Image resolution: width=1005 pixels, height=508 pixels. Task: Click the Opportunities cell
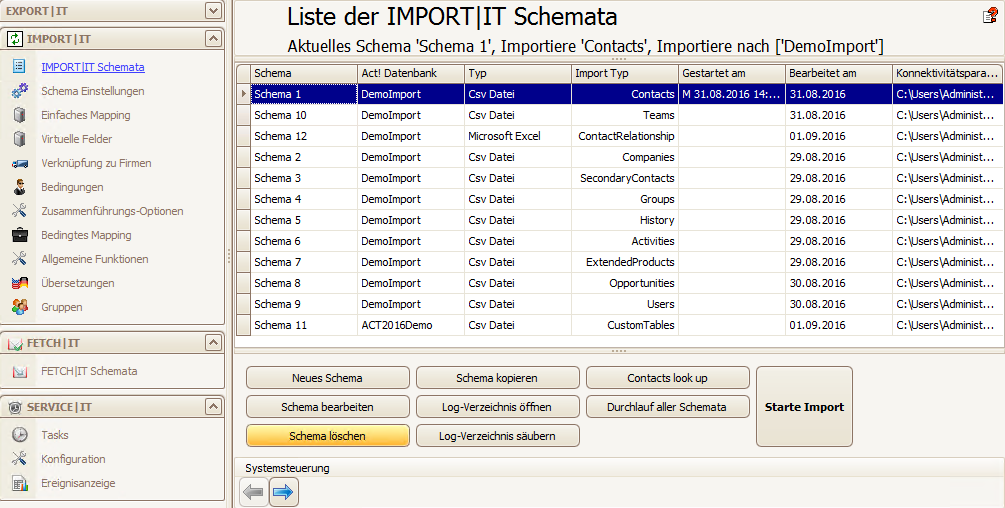[625, 283]
